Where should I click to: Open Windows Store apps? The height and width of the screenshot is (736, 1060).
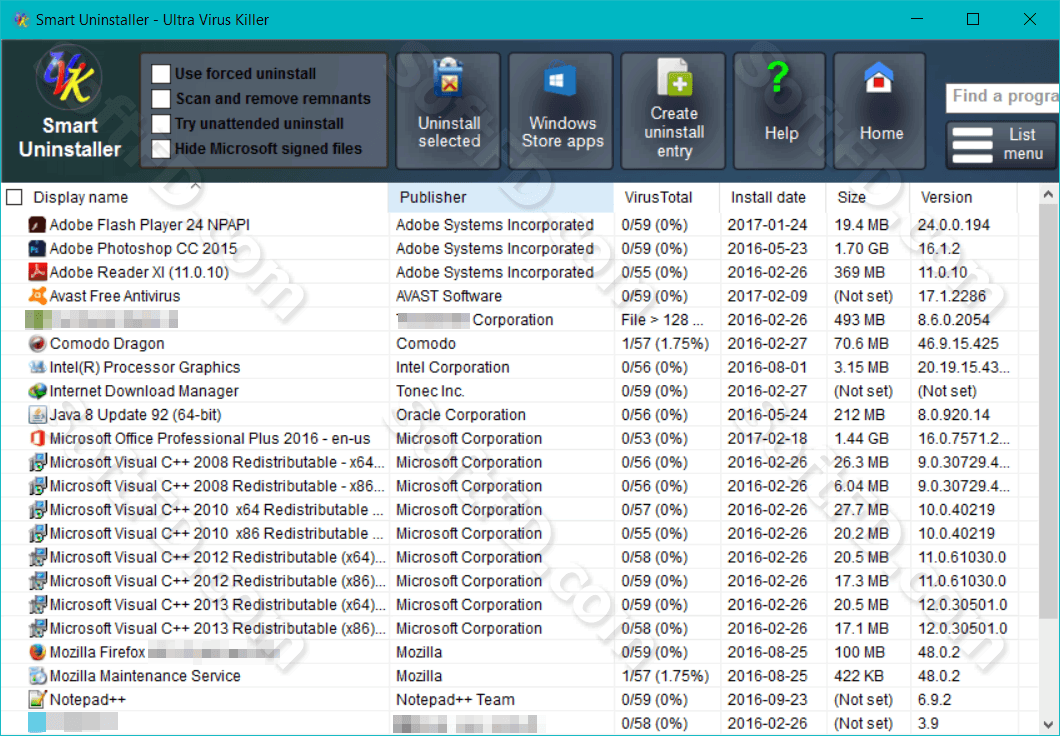tap(561, 111)
